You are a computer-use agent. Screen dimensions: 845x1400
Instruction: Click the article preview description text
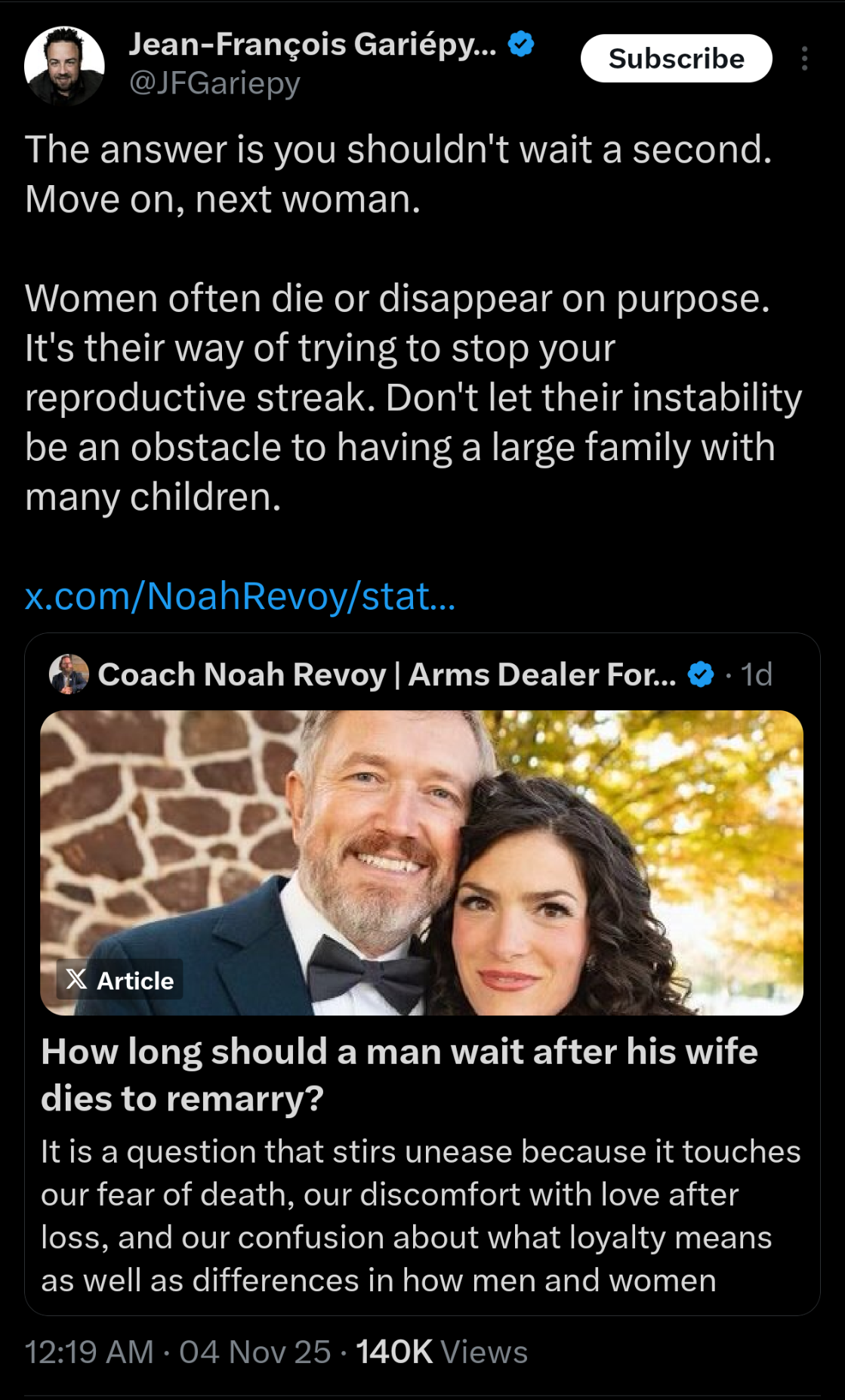point(420,1216)
